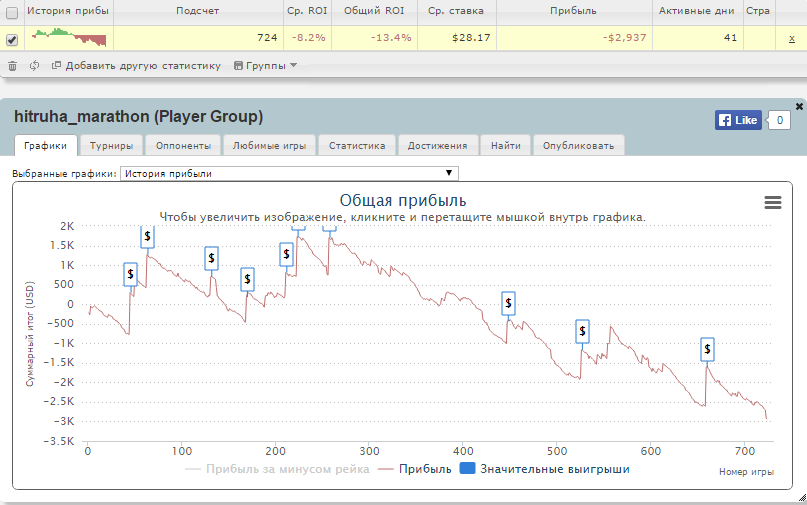Image resolution: width=807 pixels, height=505 pixels.
Task: Click the trash delete icon
Action: (x=12, y=66)
